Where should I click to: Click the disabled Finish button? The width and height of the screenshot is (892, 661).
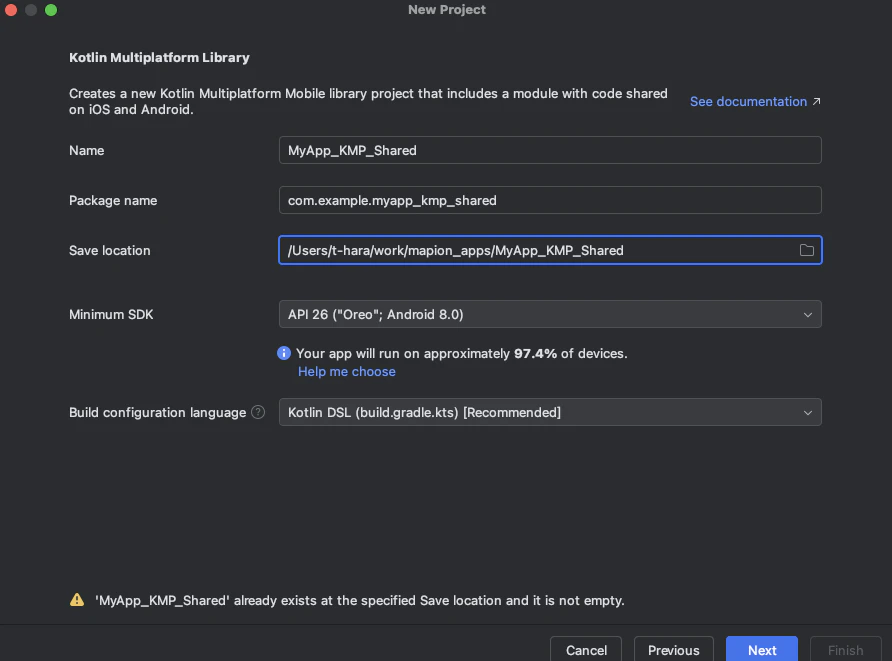point(845,650)
